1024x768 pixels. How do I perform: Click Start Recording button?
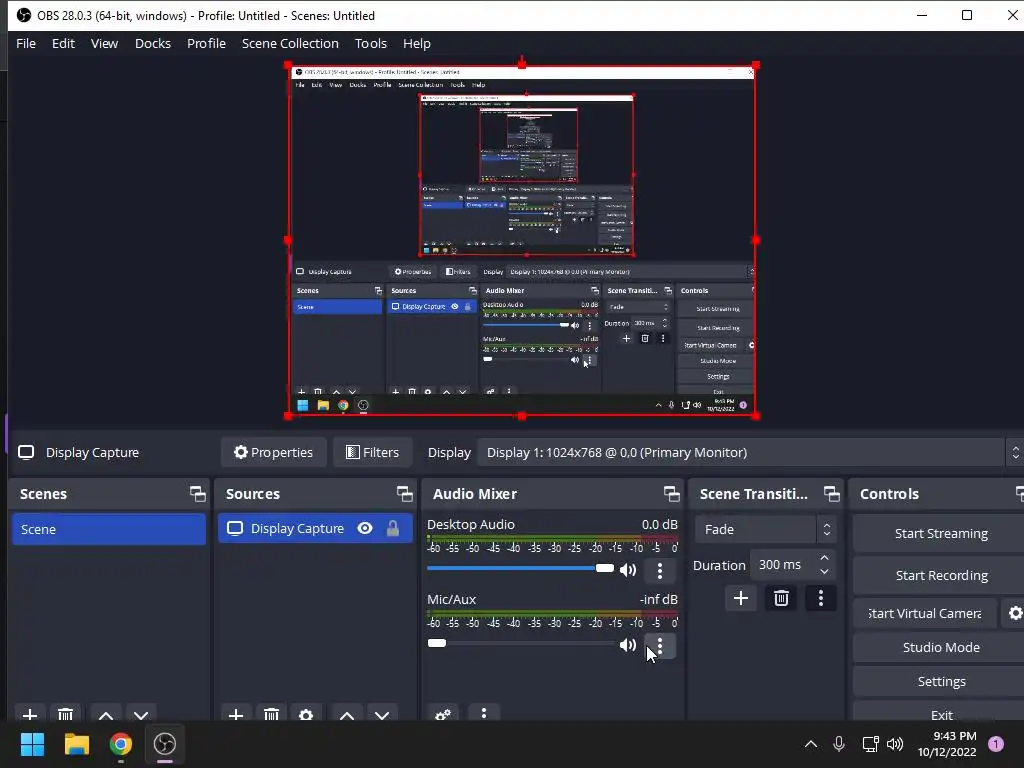pyautogui.click(x=940, y=575)
